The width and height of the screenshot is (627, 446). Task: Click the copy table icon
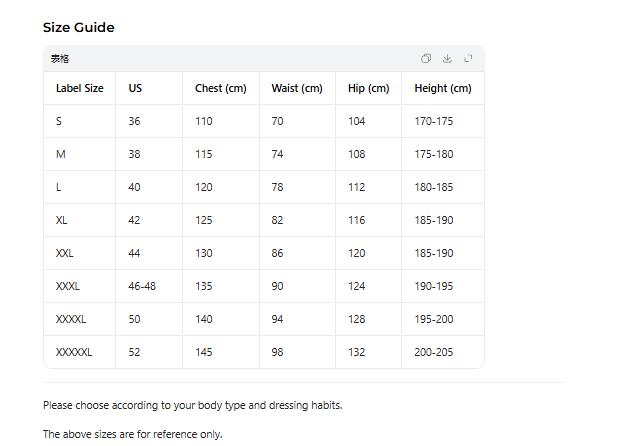pyautogui.click(x=426, y=58)
